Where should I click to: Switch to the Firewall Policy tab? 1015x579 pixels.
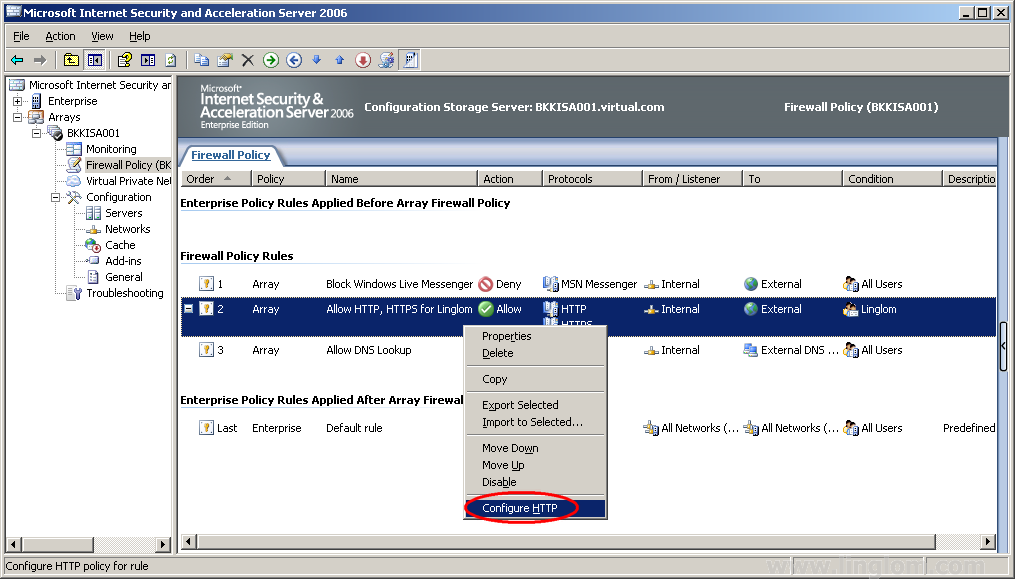(x=230, y=155)
